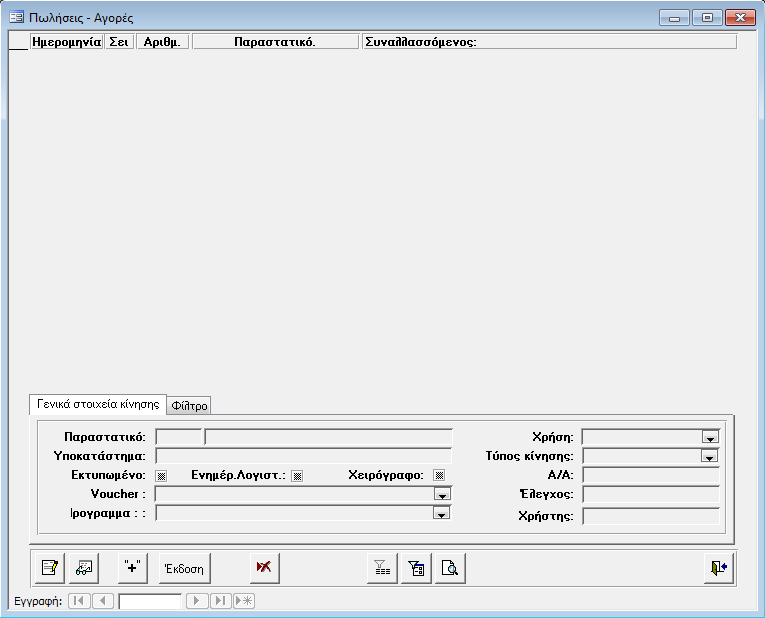Open print preview magnifier icon
The height and width of the screenshot is (618, 765).
click(x=451, y=568)
